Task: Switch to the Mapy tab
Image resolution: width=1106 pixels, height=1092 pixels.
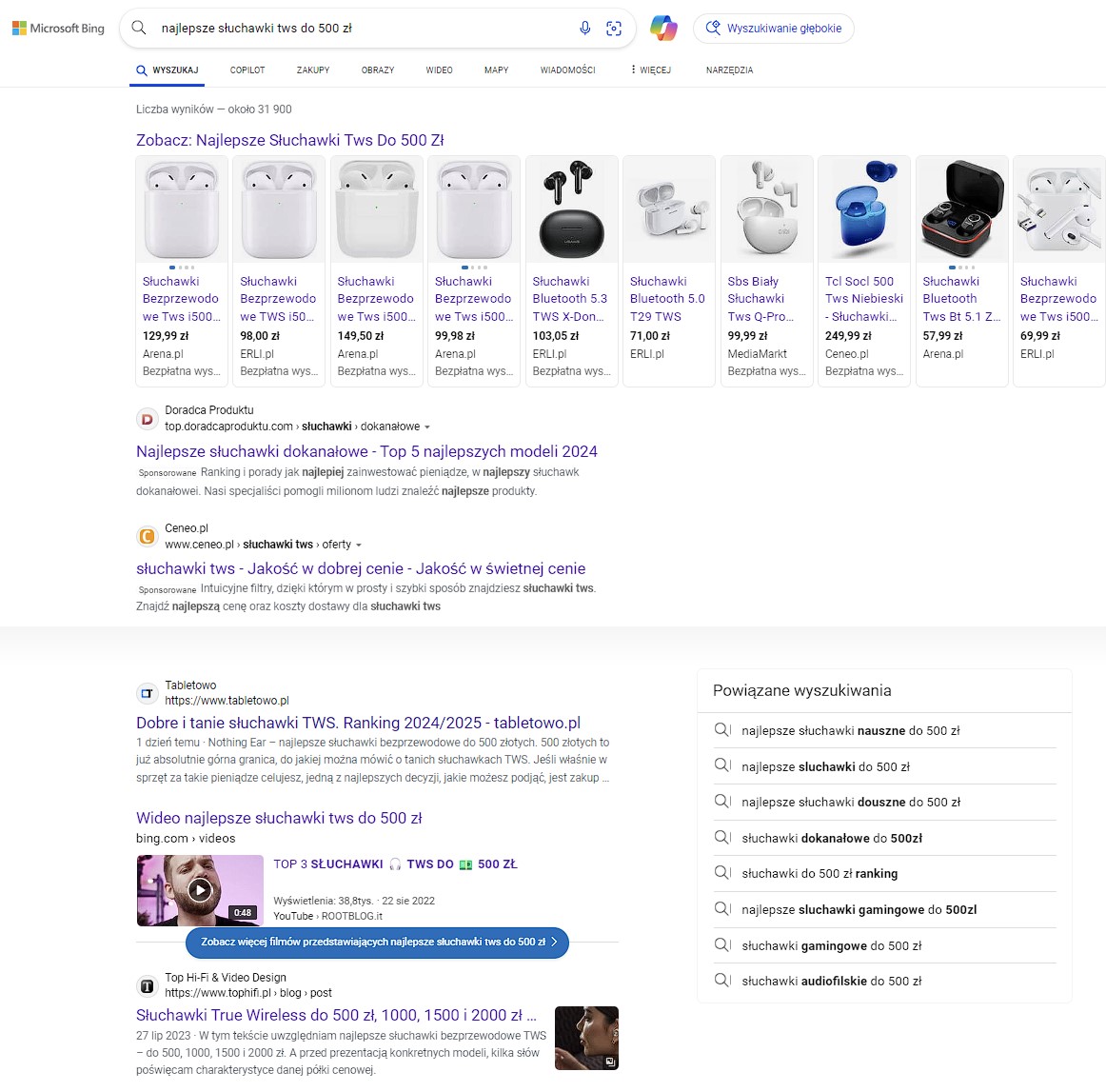Action: tap(497, 69)
